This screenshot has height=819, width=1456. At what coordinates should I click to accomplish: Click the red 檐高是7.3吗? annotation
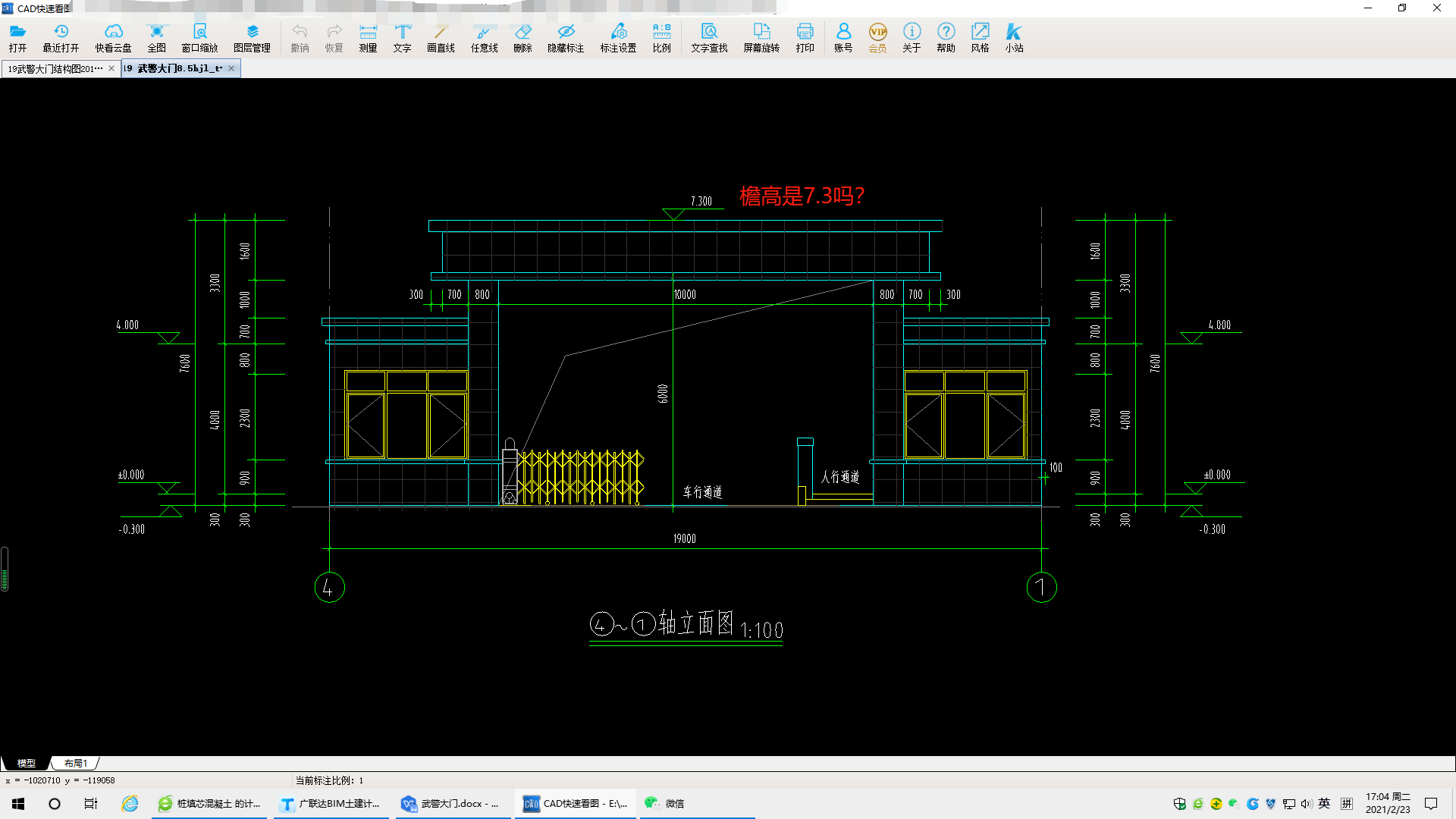click(x=802, y=196)
